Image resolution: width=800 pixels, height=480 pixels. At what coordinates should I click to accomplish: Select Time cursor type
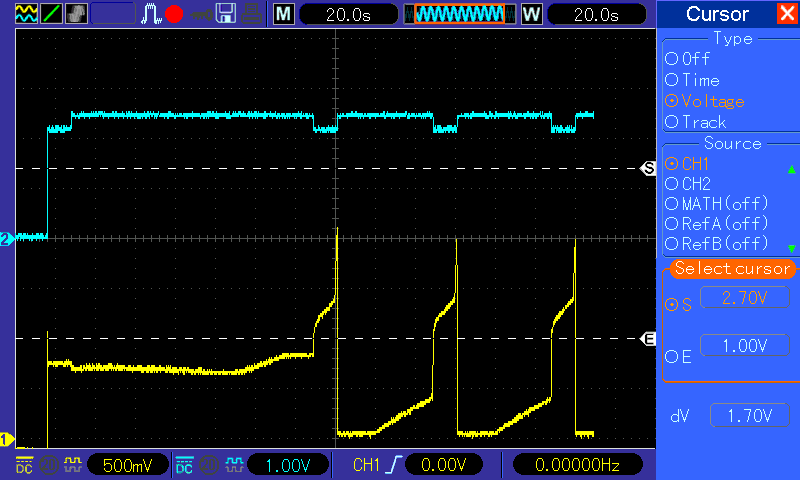point(692,80)
